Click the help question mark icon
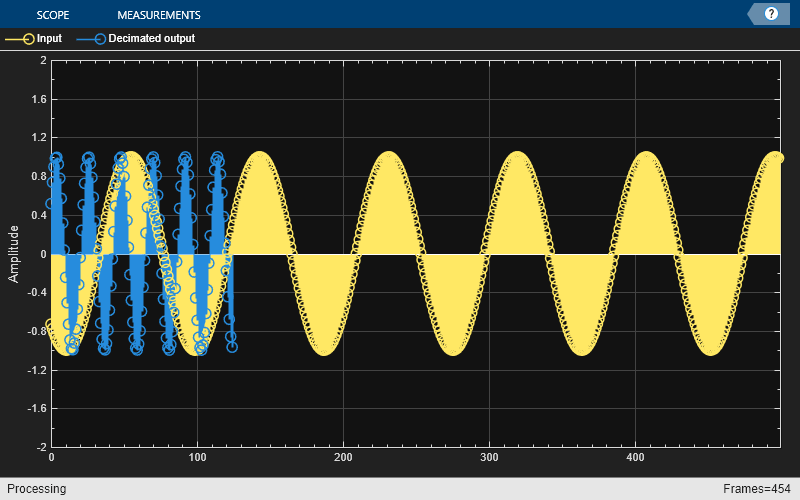This screenshot has width=800, height=500. (771, 14)
